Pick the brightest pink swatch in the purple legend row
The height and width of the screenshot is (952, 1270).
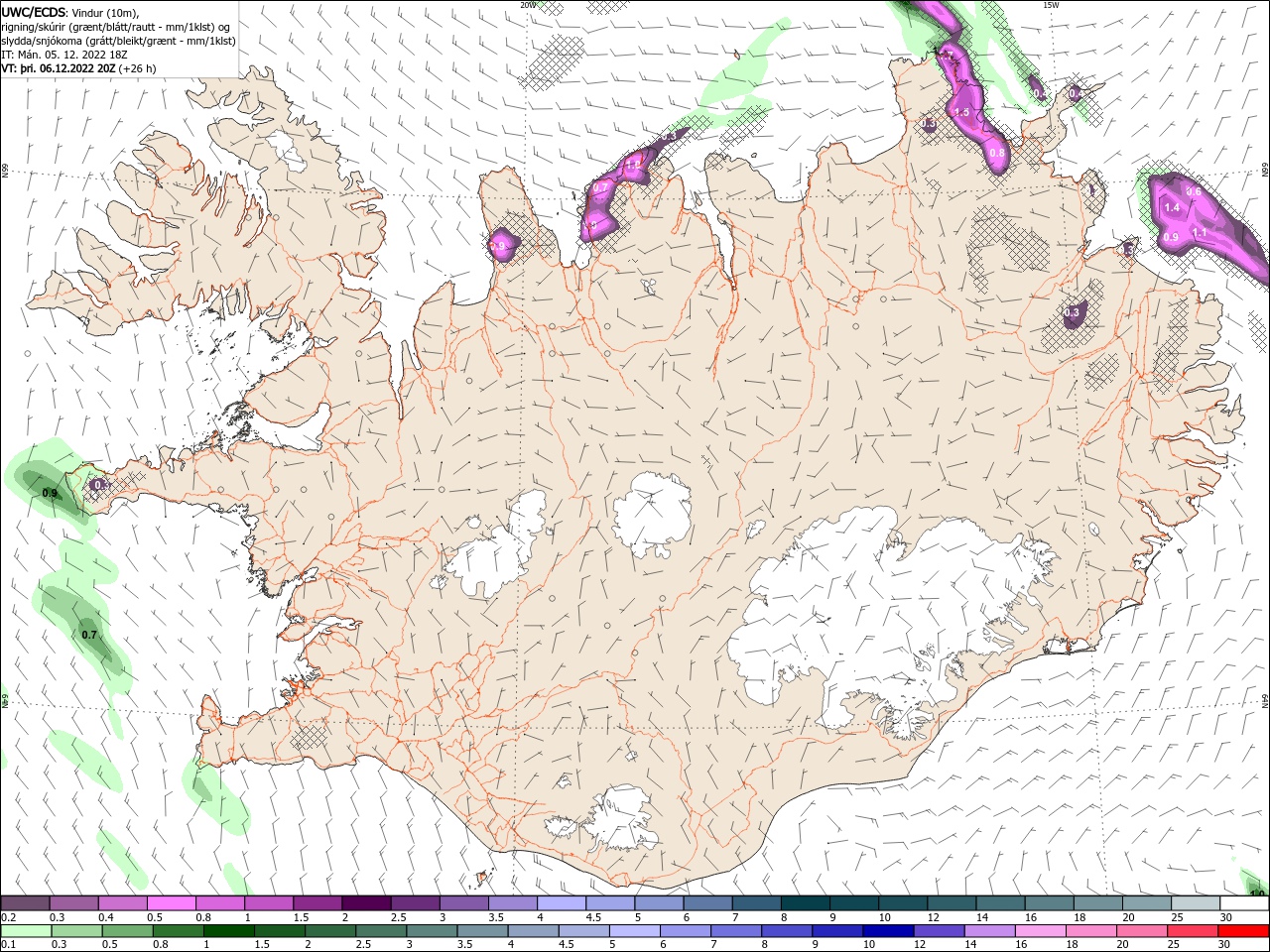(x=171, y=903)
